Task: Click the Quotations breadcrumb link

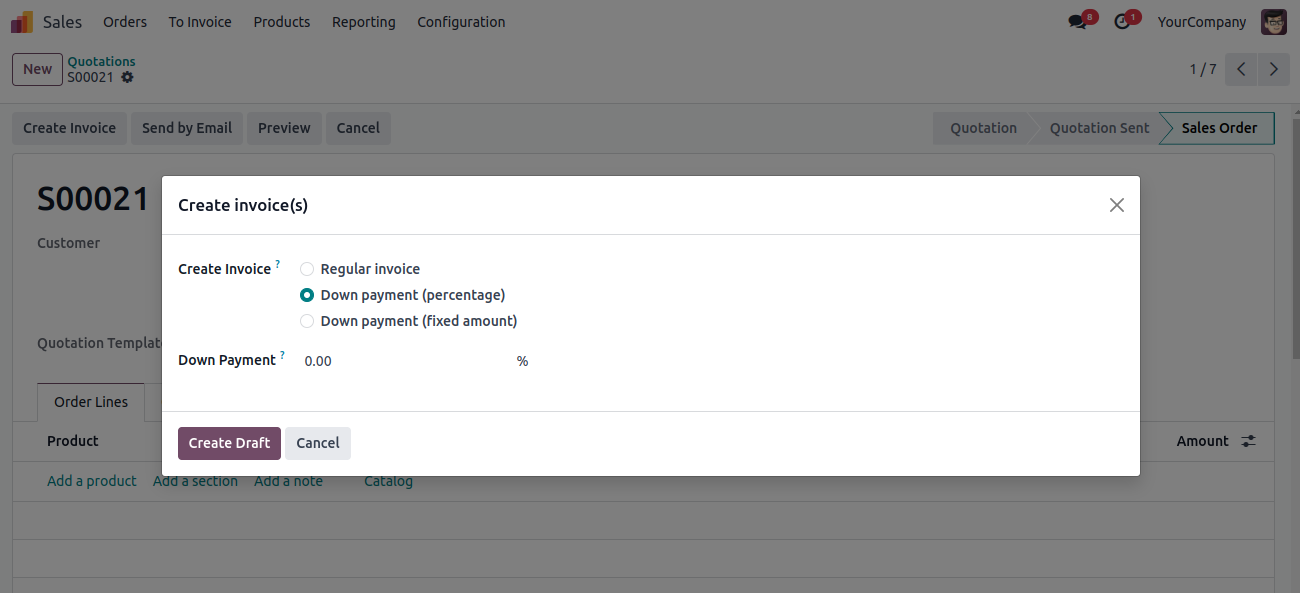Action: click(101, 61)
